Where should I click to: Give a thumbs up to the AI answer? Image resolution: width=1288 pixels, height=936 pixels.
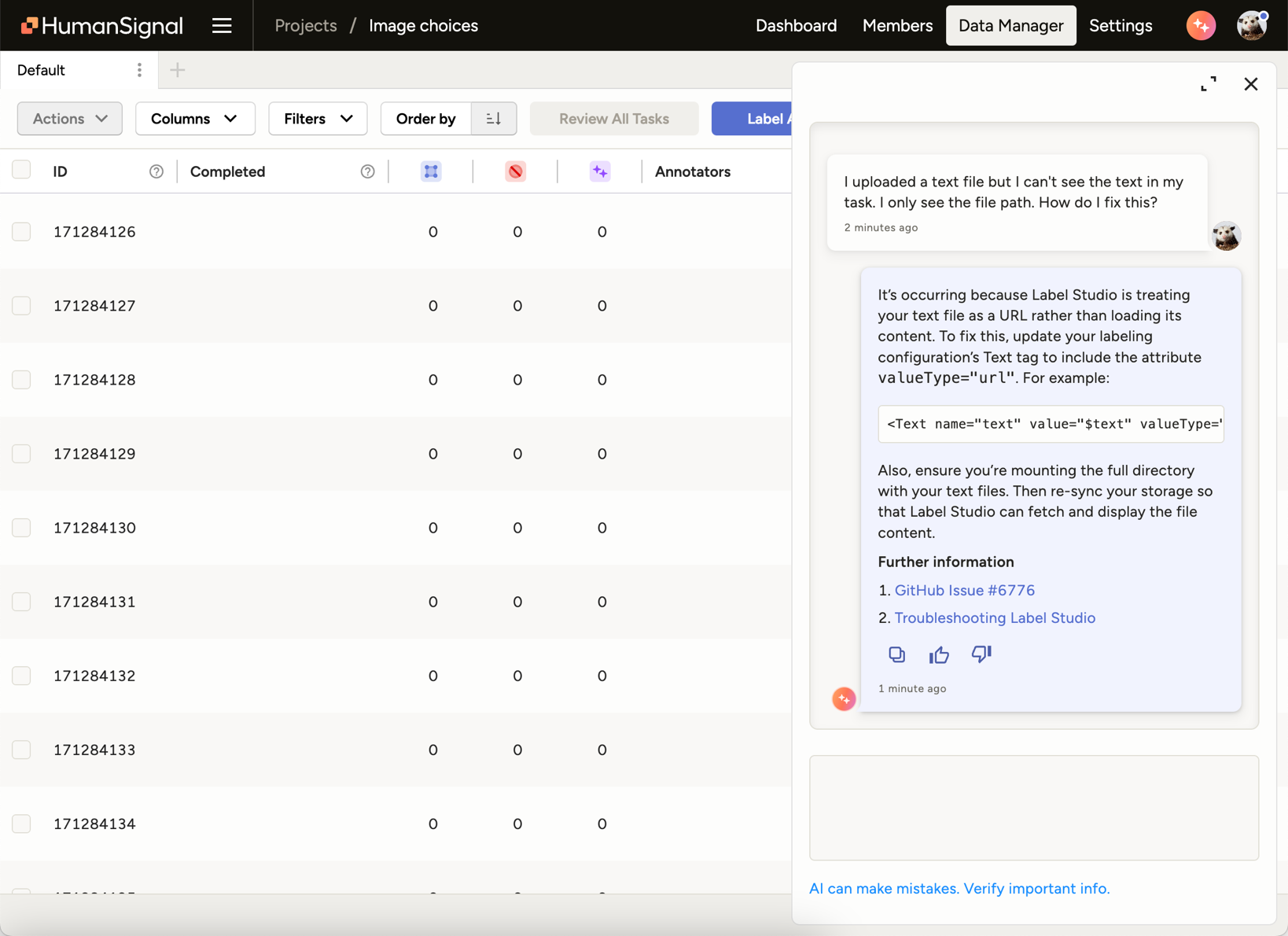[939, 654]
